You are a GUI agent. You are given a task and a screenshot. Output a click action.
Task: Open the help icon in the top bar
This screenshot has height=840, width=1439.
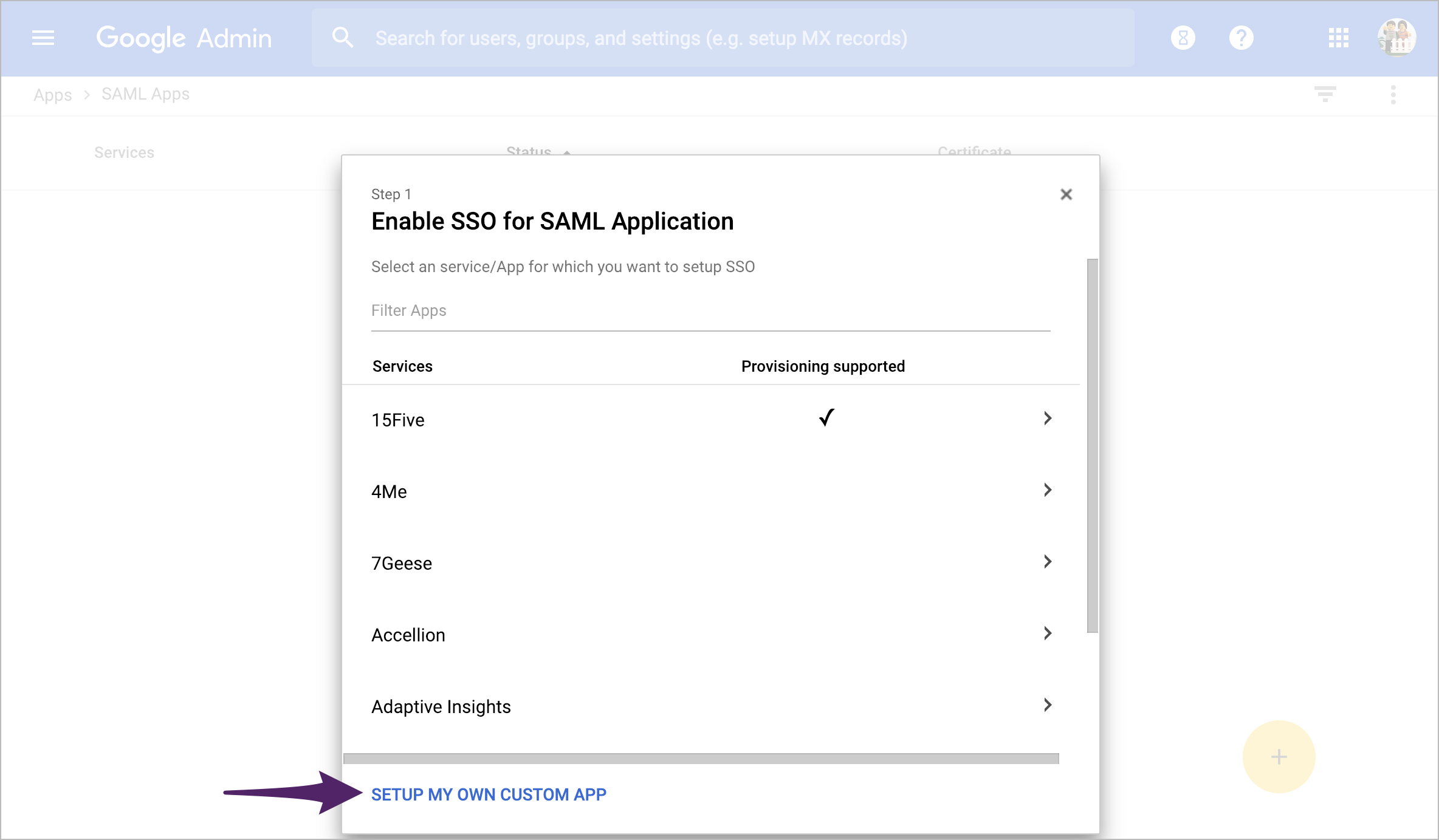1241,38
